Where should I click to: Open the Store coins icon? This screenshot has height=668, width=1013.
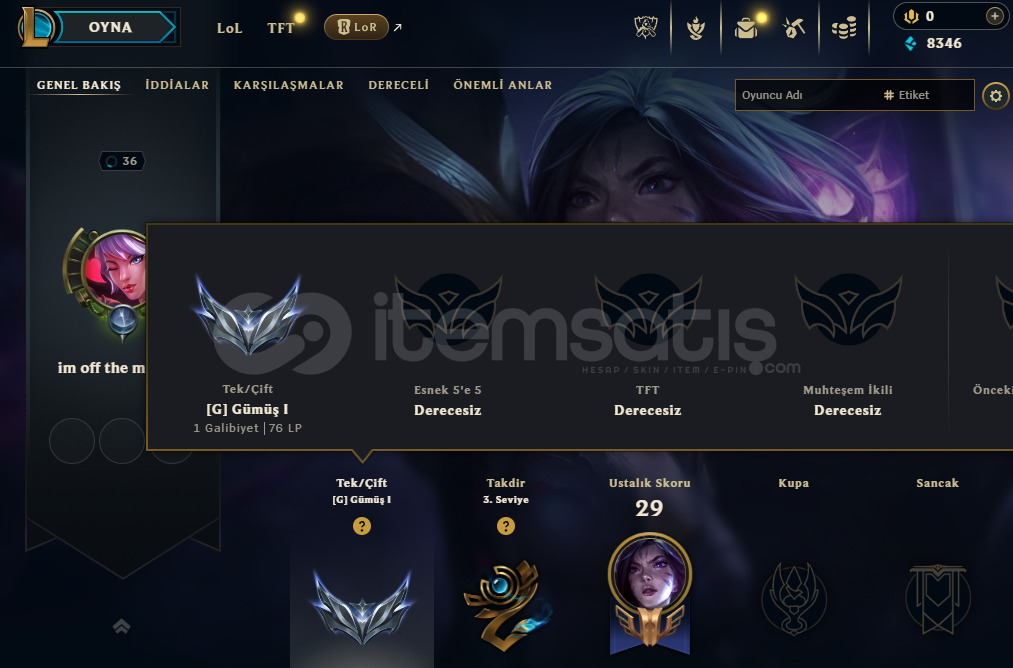(844, 28)
